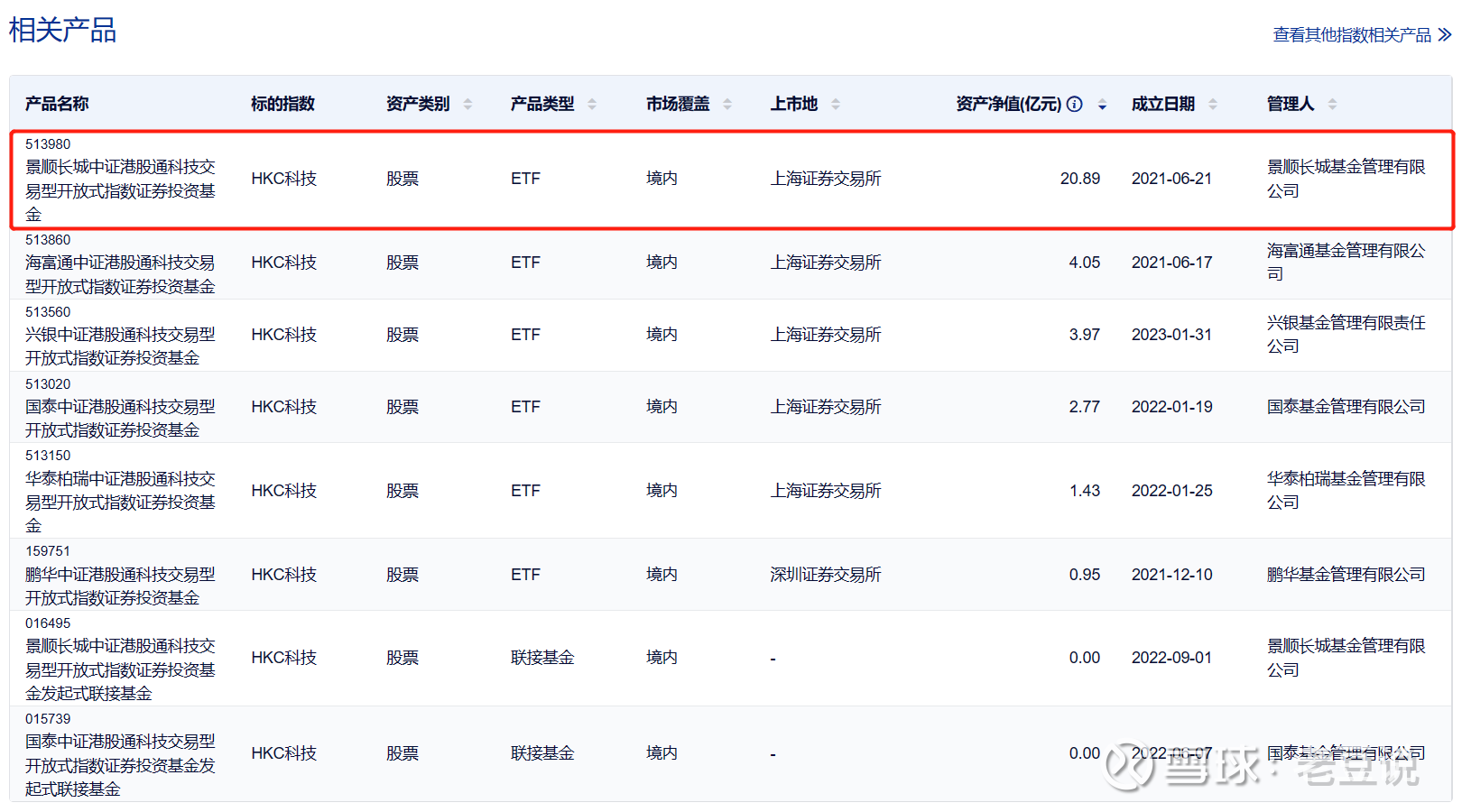Screen dimensions: 1462x812
Task: Open fund 鹏华中证港股通科技交易型开放式指数证券投资基金
Action: click(x=120, y=586)
